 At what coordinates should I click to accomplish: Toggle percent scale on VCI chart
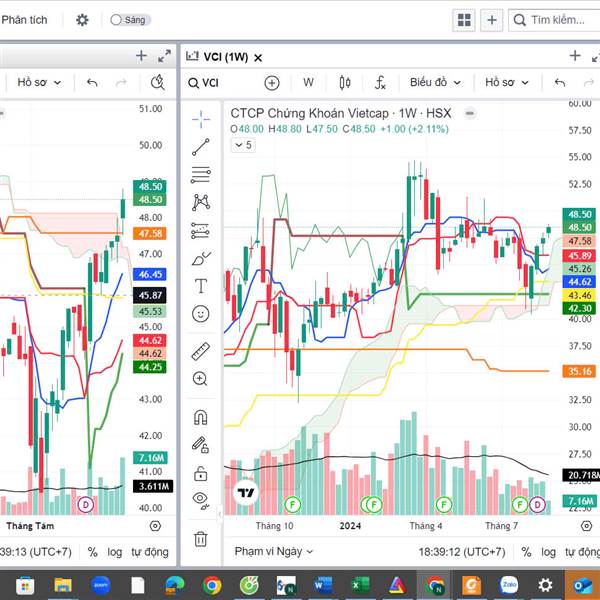526,552
